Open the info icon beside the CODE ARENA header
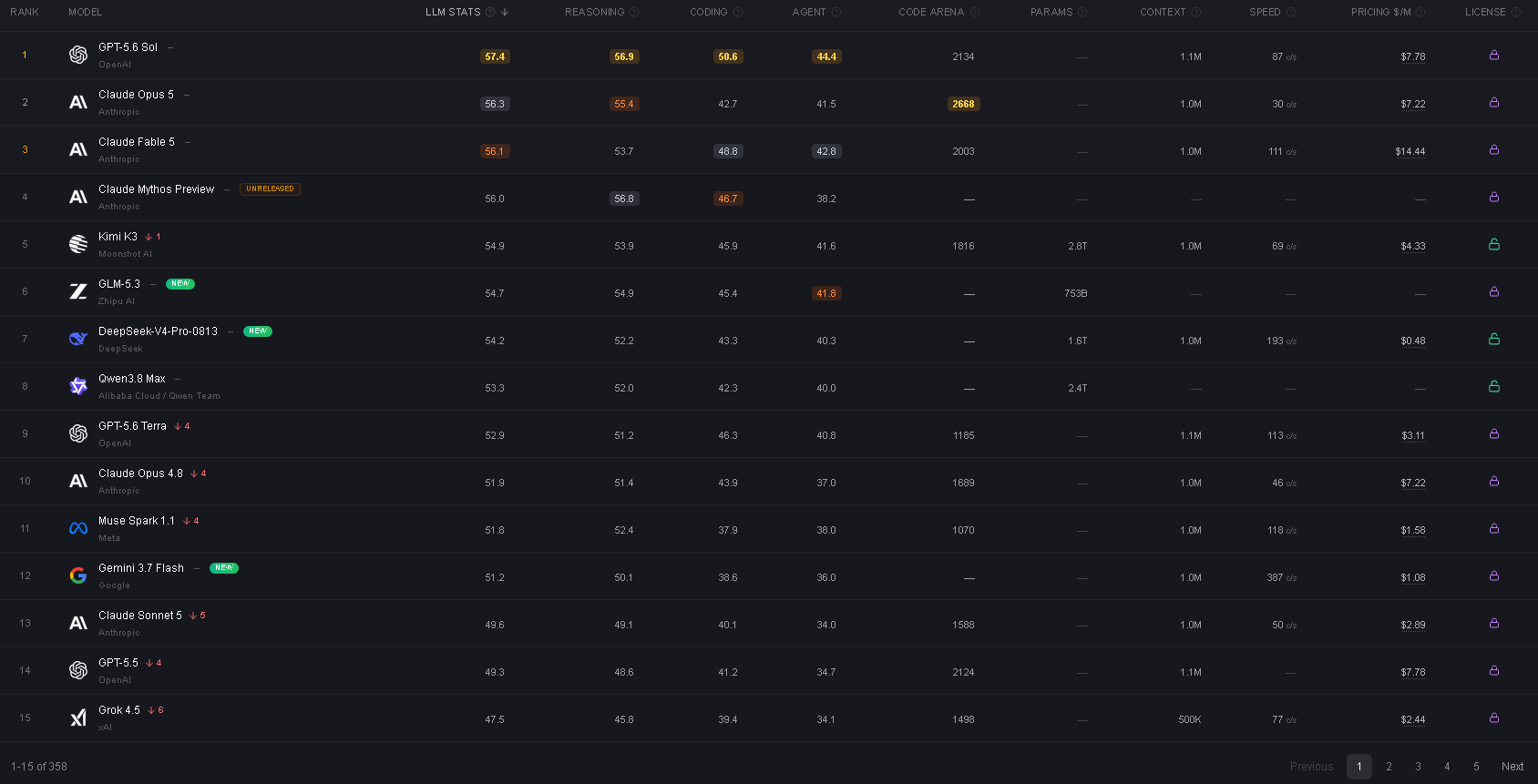This screenshot has height=784, width=1538. (x=975, y=12)
